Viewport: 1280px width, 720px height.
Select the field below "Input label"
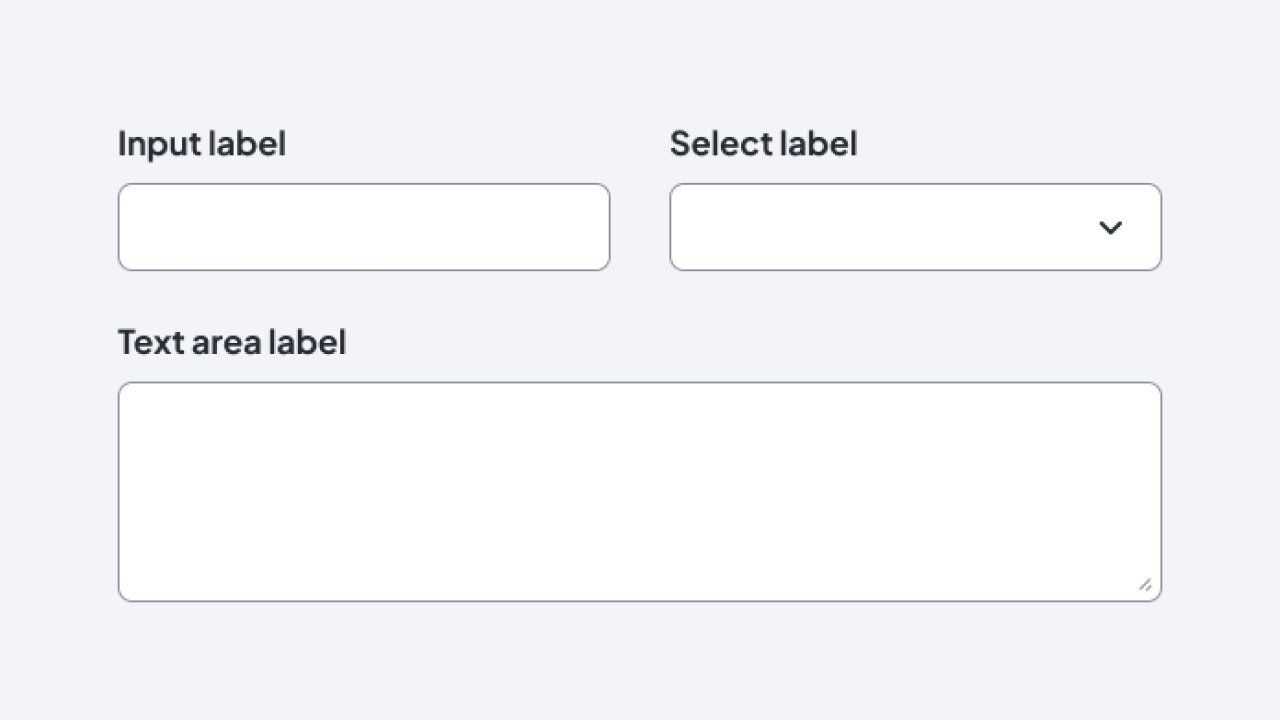(x=364, y=227)
